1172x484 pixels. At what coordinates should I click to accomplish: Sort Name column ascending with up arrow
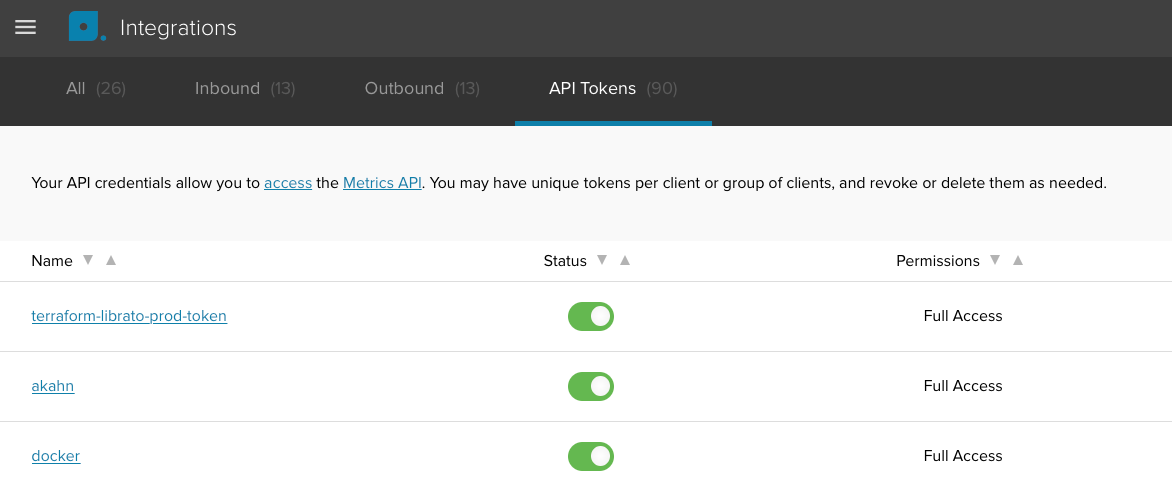point(111,260)
